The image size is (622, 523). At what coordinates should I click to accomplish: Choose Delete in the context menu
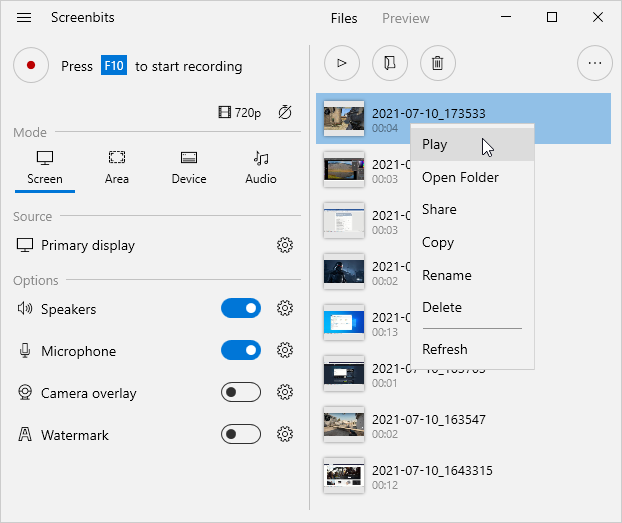tap(472, 308)
